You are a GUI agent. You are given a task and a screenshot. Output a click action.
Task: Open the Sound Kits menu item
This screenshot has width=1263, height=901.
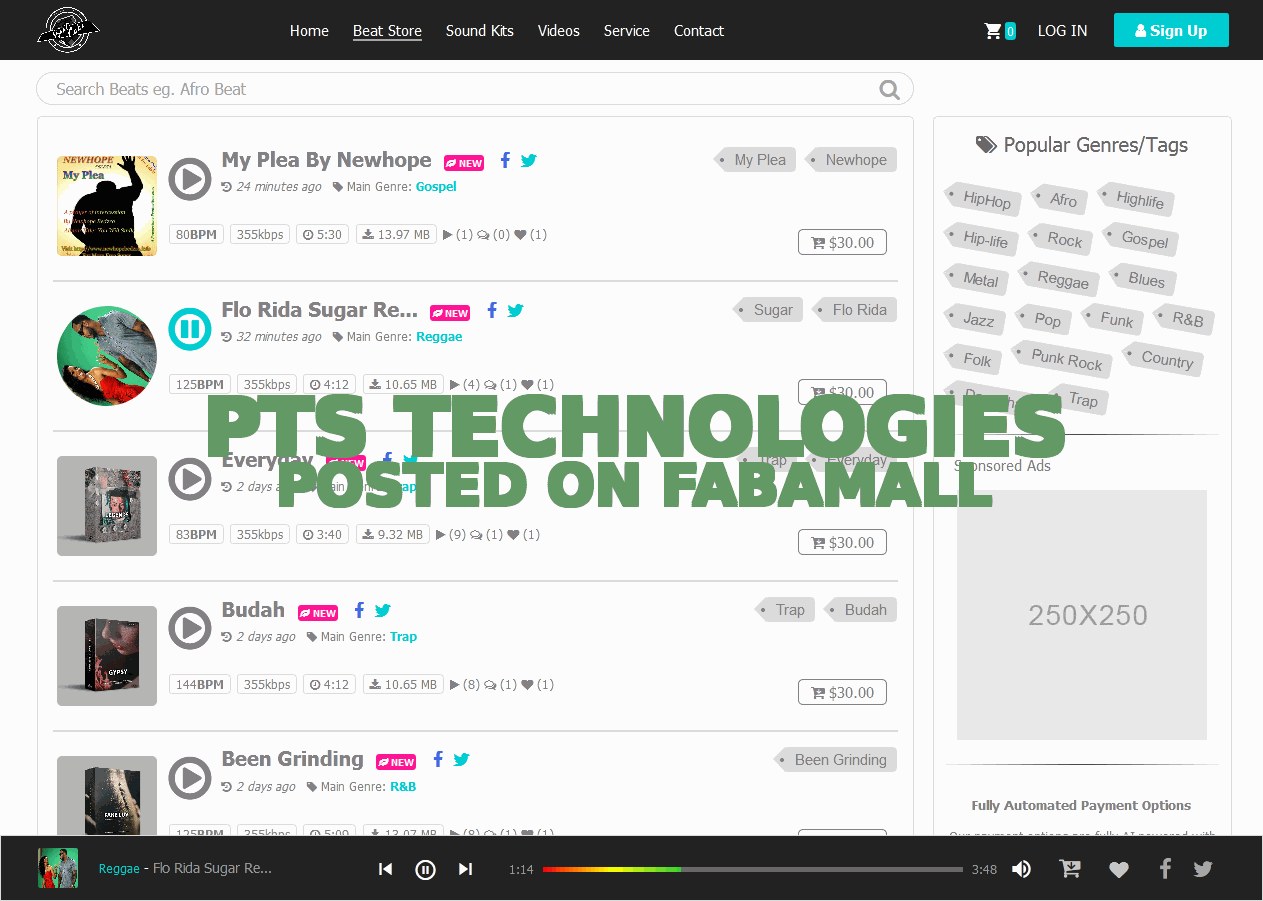pyautogui.click(x=480, y=31)
